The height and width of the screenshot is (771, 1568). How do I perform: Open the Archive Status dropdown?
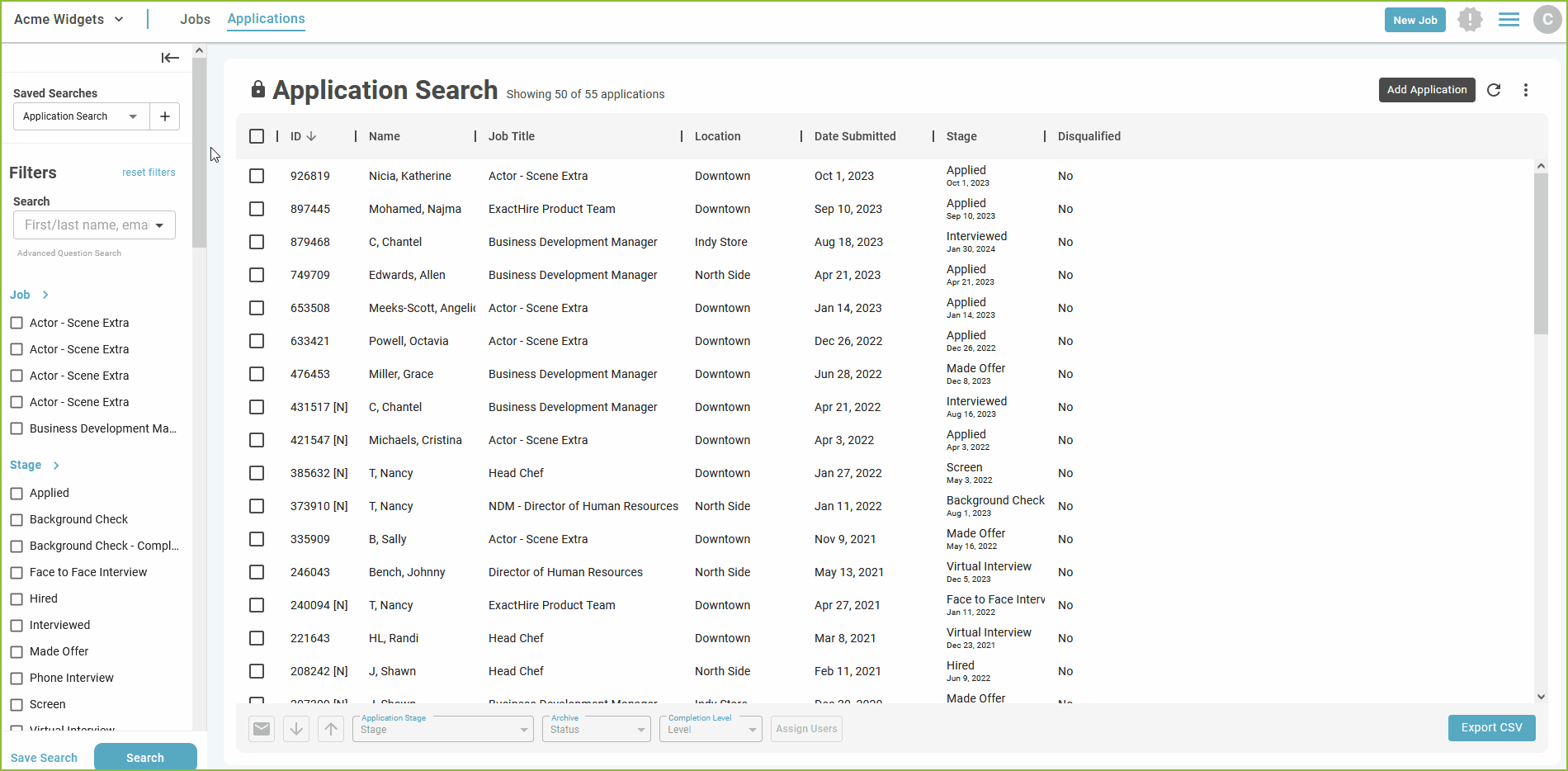pyautogui.click(x=597, y=729)
